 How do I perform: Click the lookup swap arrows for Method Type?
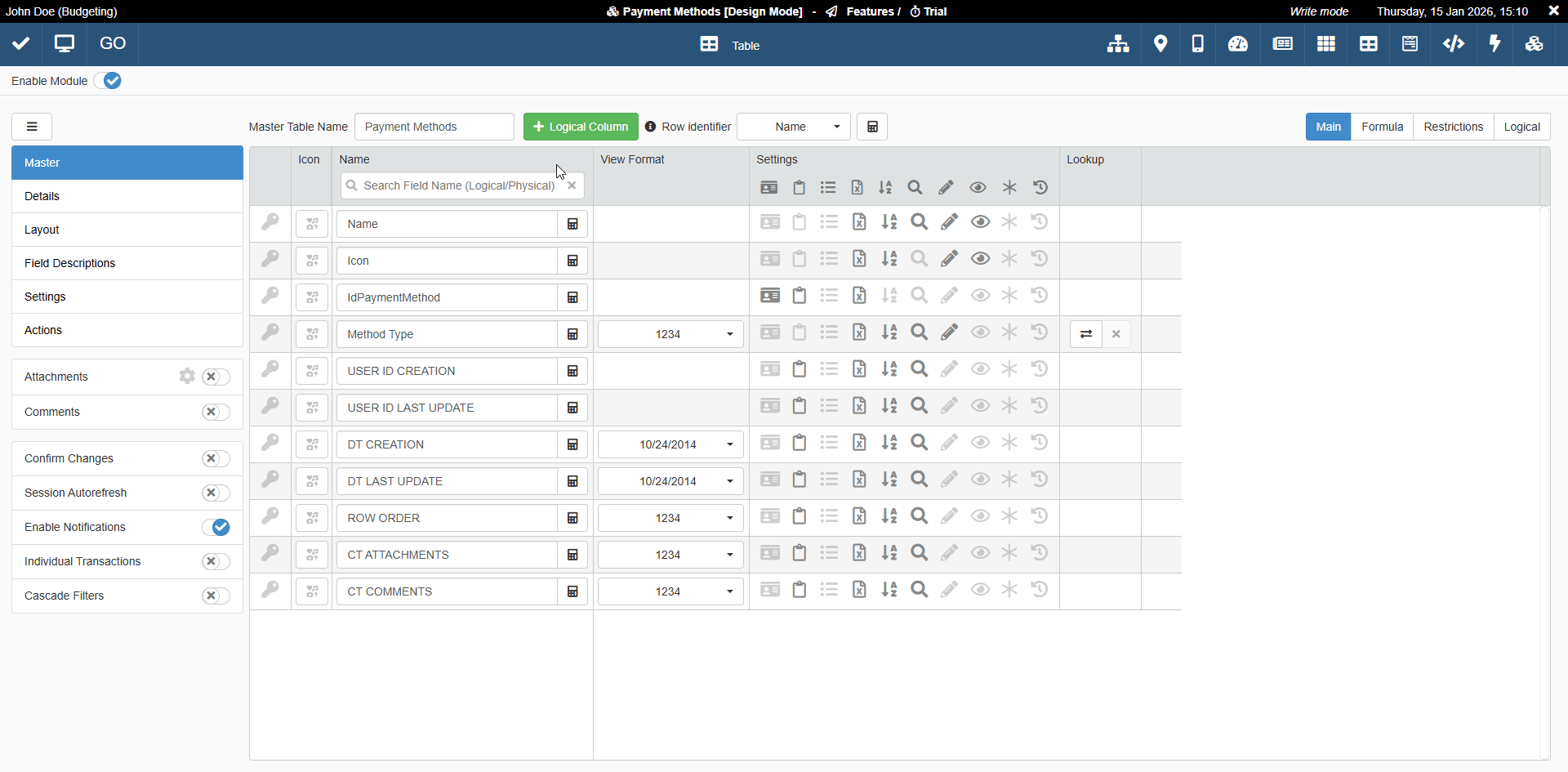1086,334
